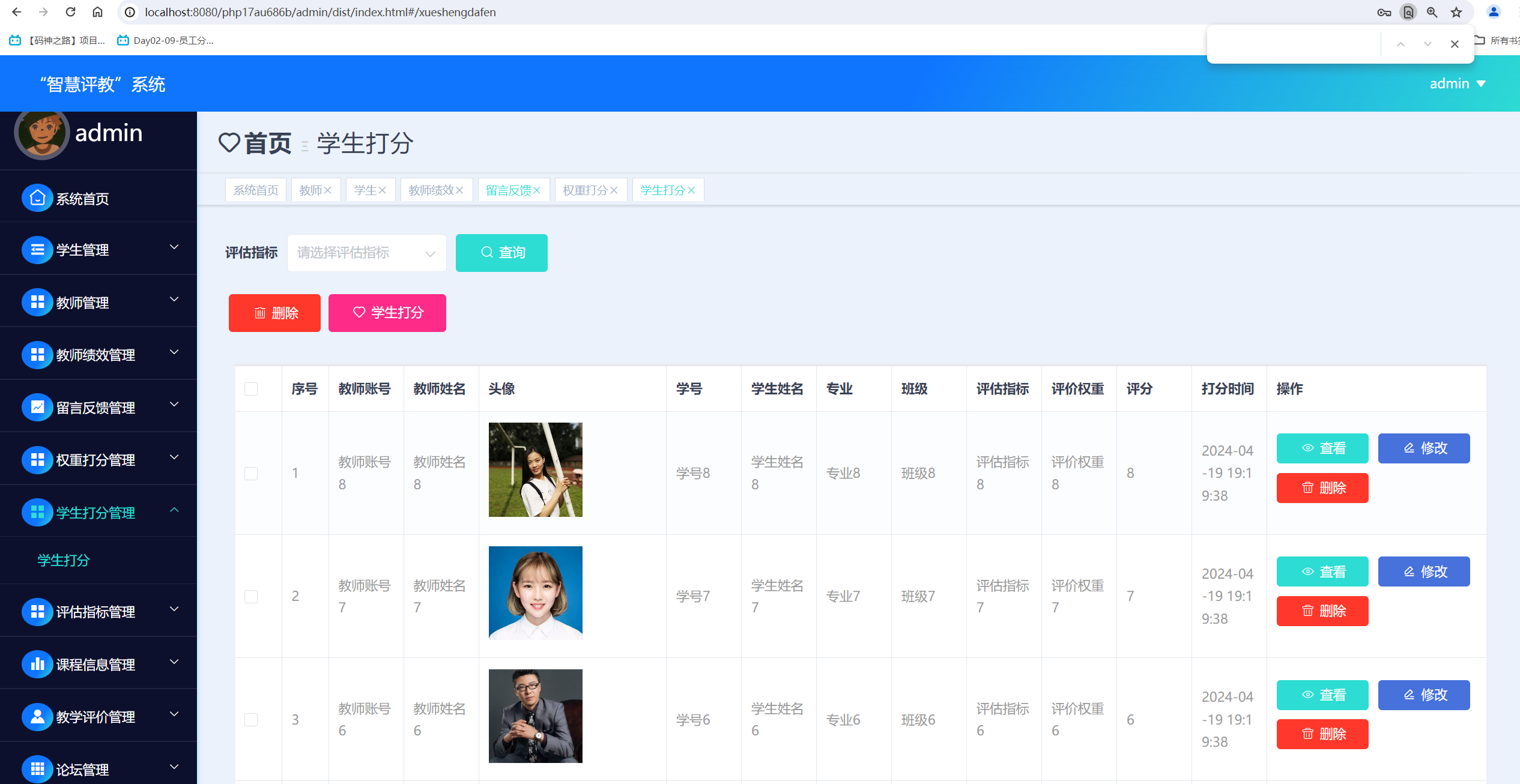Image resolution: width=1520 pixels, height=784 pixels.
Task: Click the pink 学生打分 button
Action: pyautogui.click(x=387, y=313)
